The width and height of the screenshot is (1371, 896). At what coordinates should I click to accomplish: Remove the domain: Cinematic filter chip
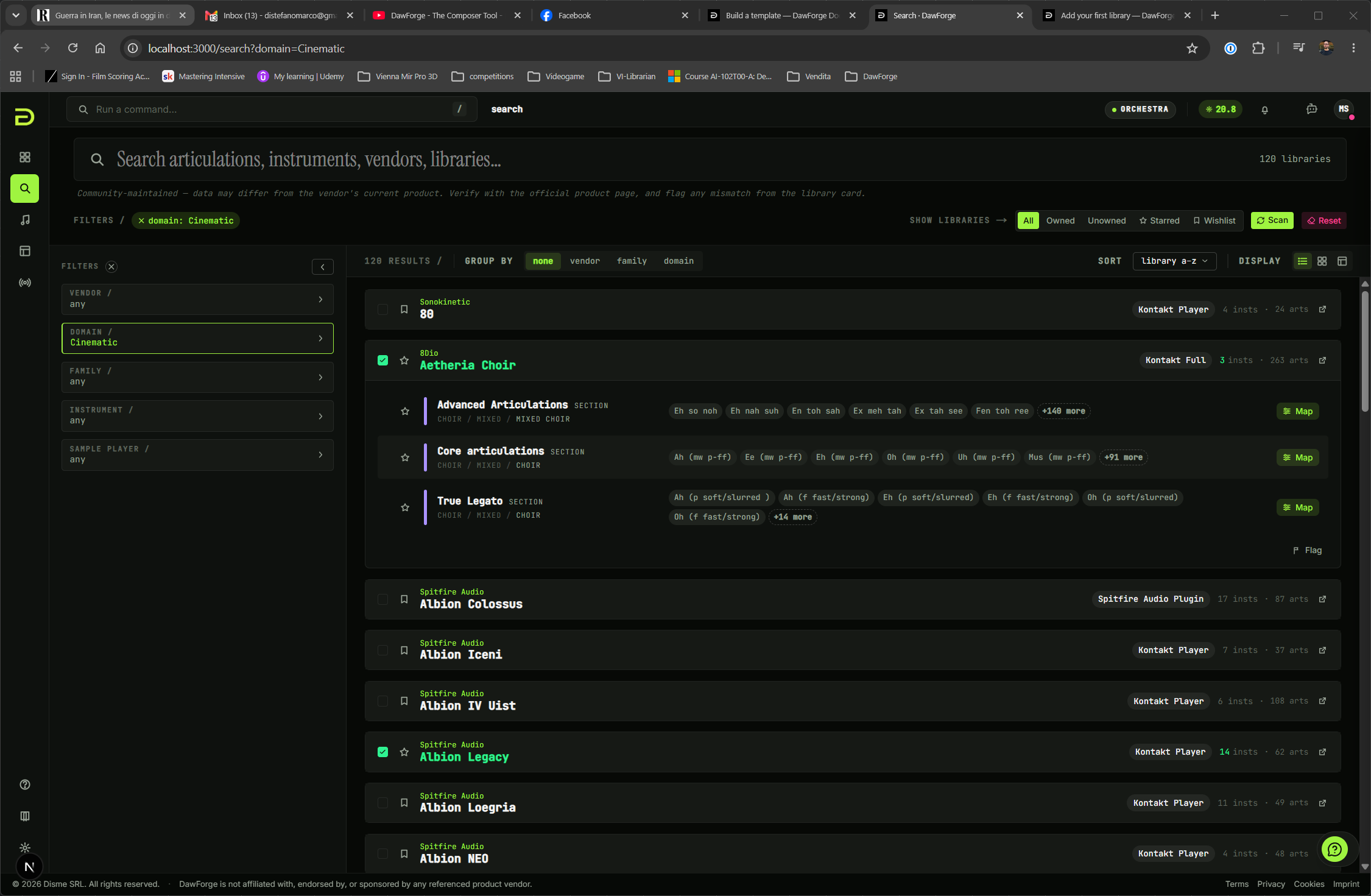tap(186, 220)
